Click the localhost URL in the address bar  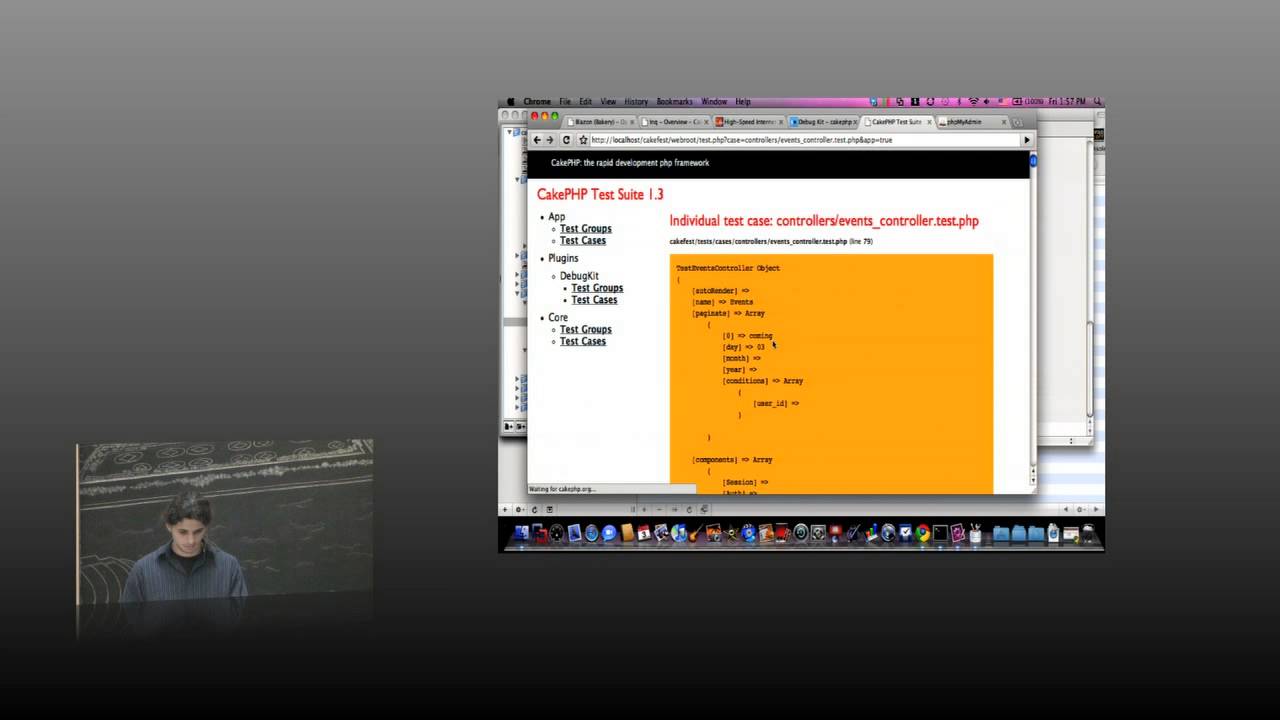[742, 140]
